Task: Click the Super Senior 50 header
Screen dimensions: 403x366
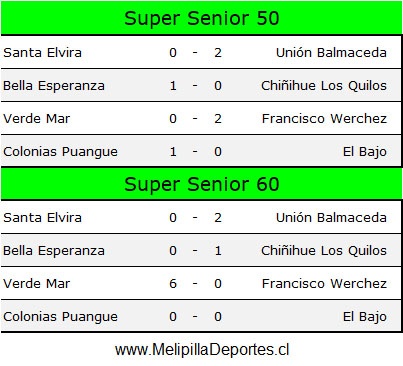Action: click(202, 18)
